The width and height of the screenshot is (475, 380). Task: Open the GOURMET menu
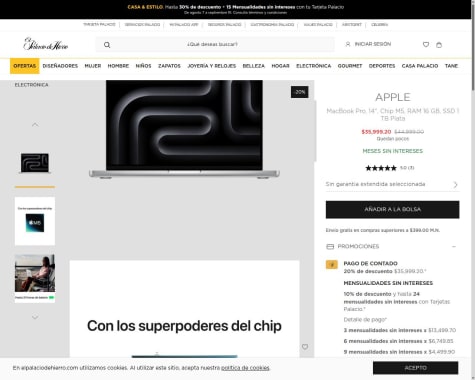[350, 66]
